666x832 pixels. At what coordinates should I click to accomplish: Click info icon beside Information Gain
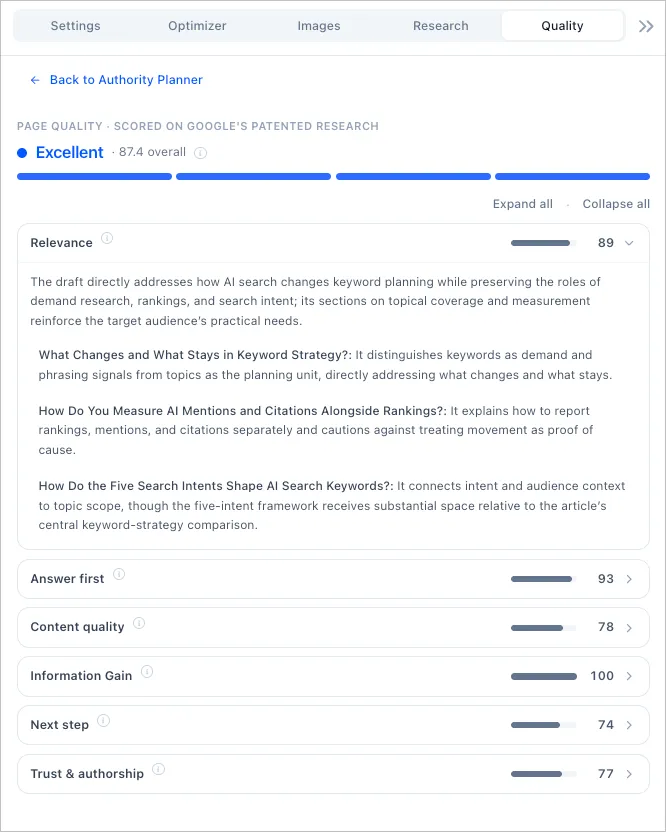147,672
